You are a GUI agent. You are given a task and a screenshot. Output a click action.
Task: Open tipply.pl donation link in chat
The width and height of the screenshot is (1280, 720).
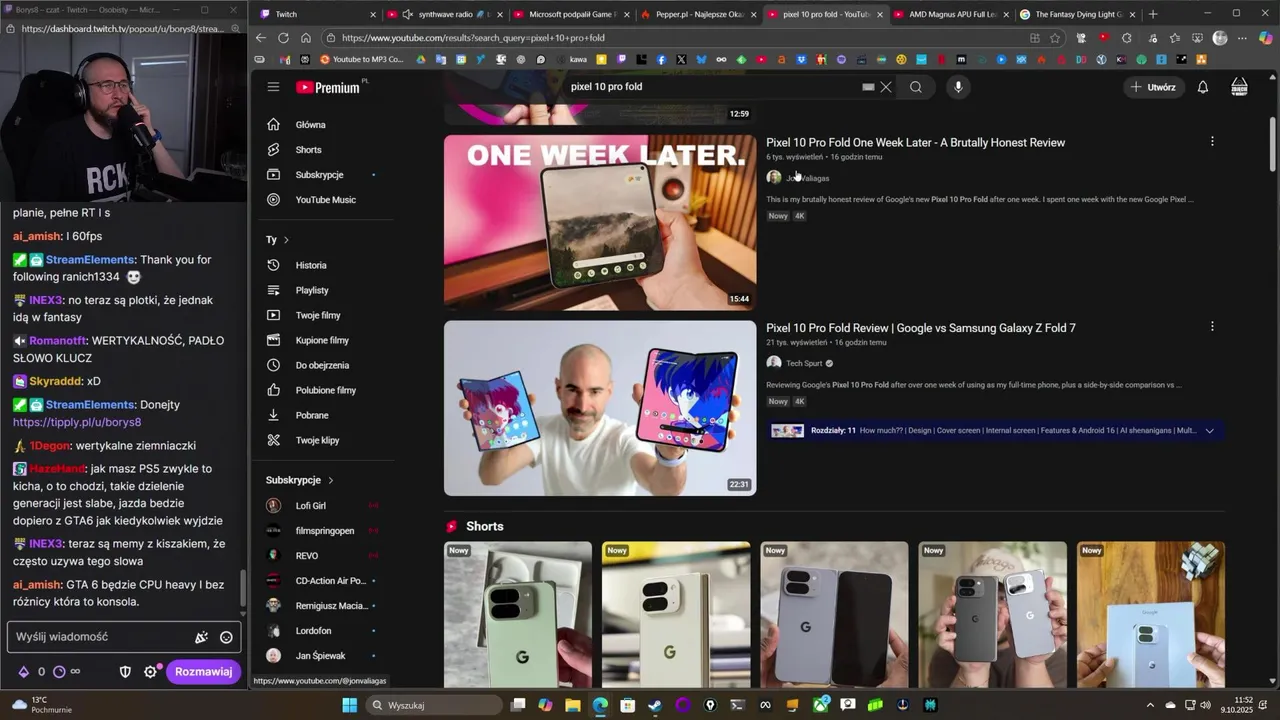(77, 422)
